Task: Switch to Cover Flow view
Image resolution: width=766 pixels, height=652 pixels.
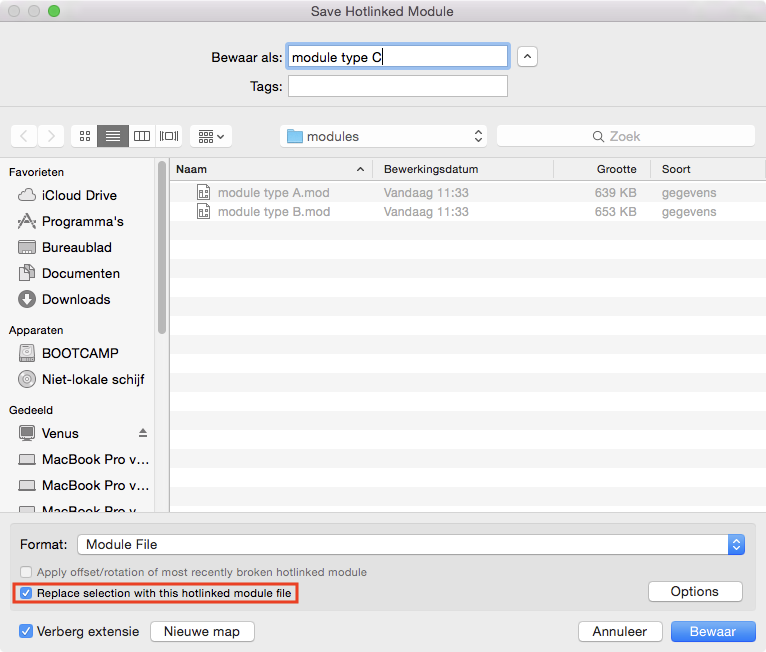Action: pos(169,136)
